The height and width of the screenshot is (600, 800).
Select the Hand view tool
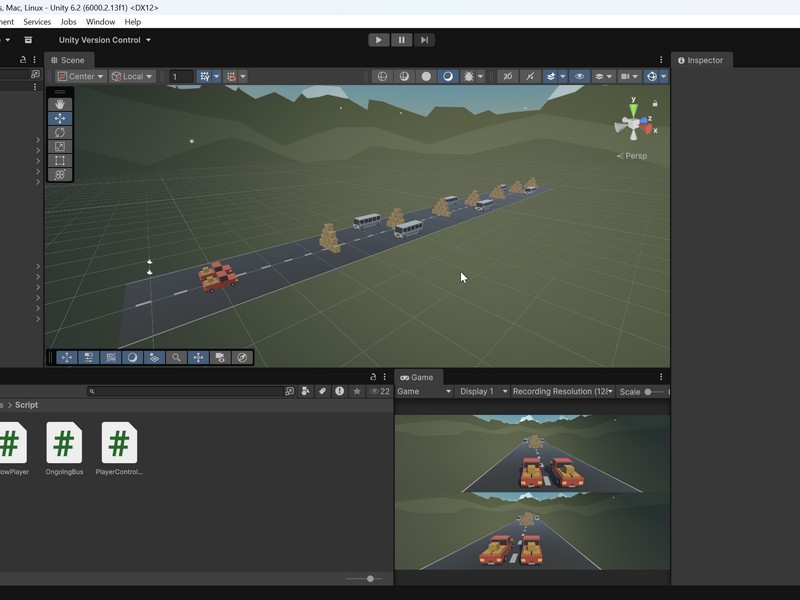[x=60, y=104]
